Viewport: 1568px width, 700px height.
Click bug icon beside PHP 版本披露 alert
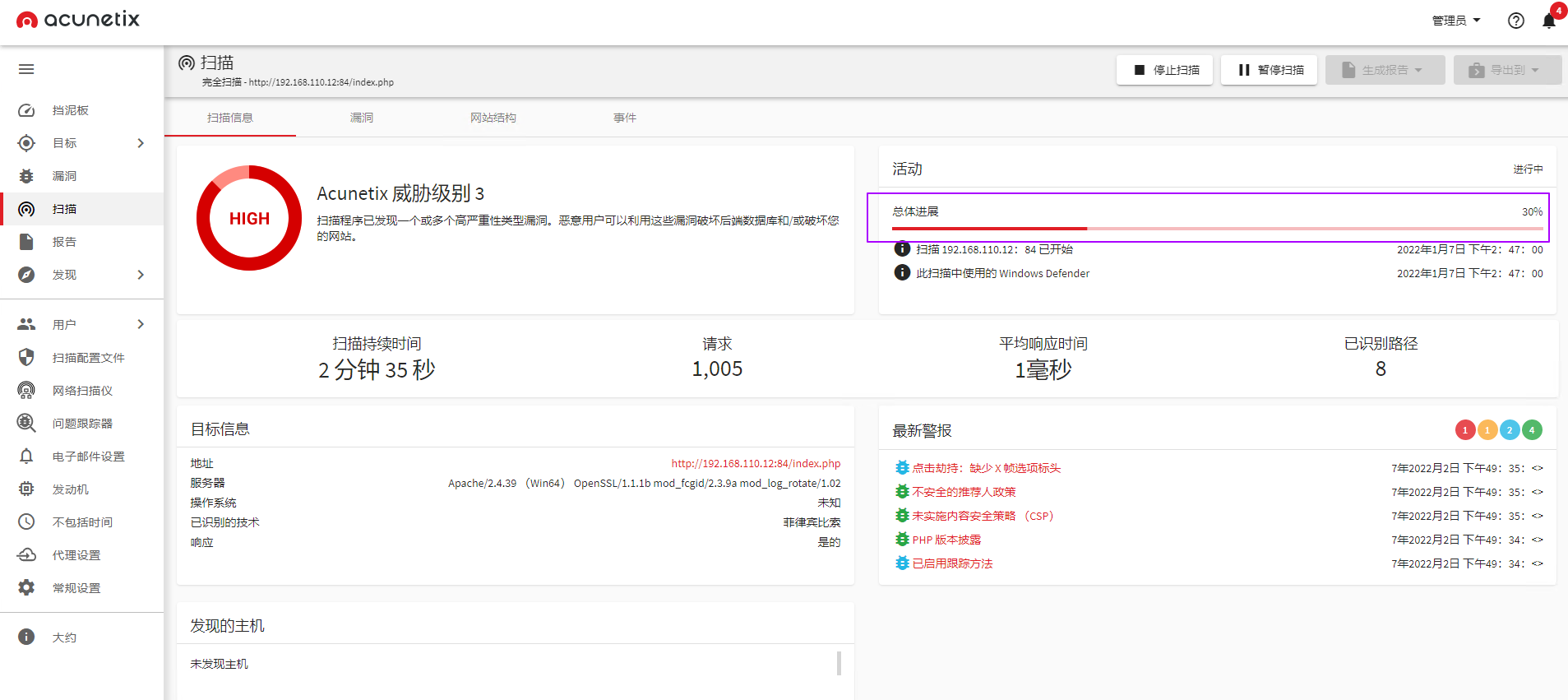tap(902, 539)
